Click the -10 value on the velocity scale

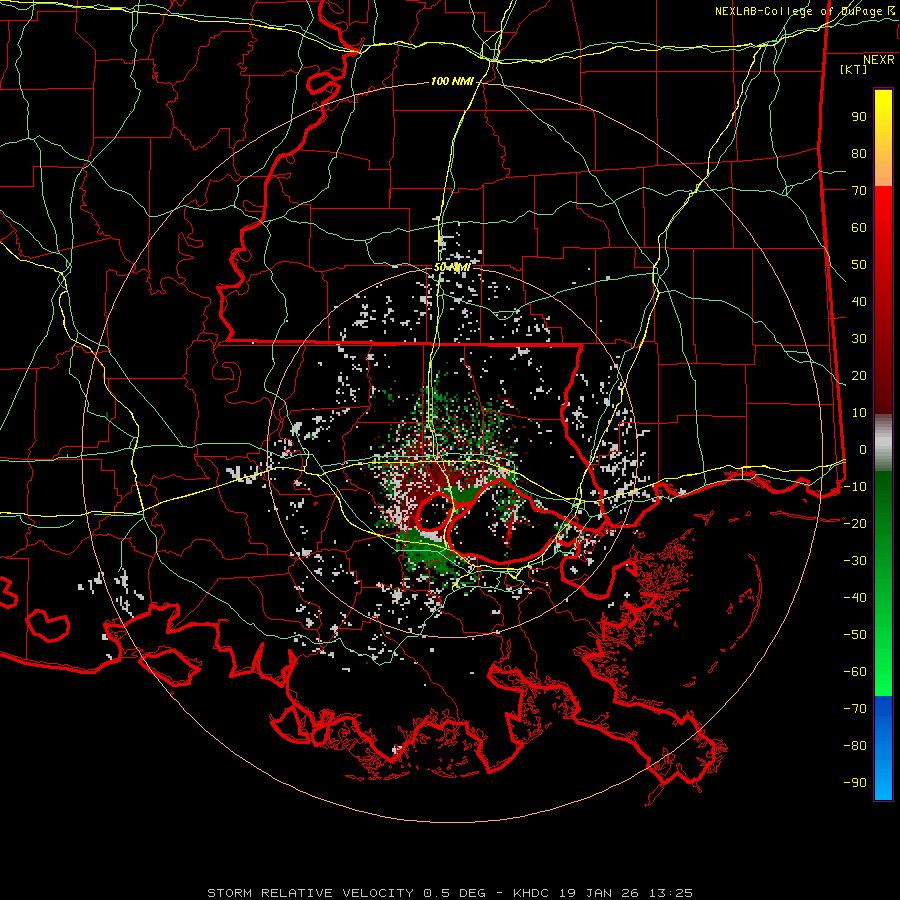coord(855,487)
